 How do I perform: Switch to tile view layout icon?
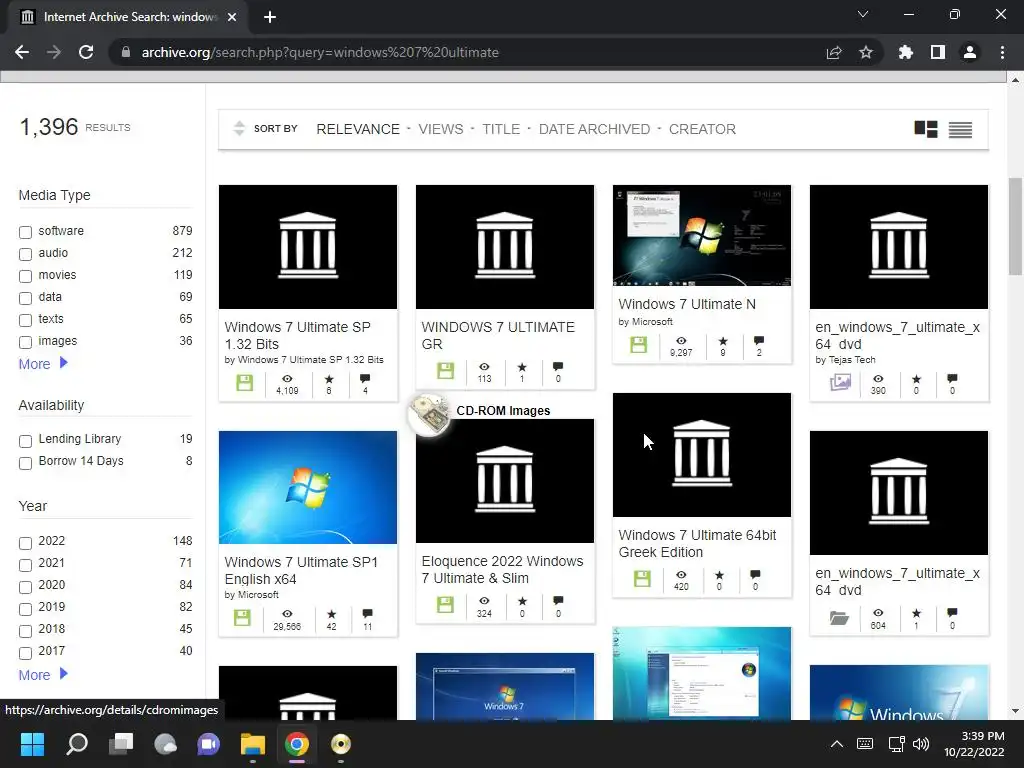pyautogui.click(x=925, y=129)
